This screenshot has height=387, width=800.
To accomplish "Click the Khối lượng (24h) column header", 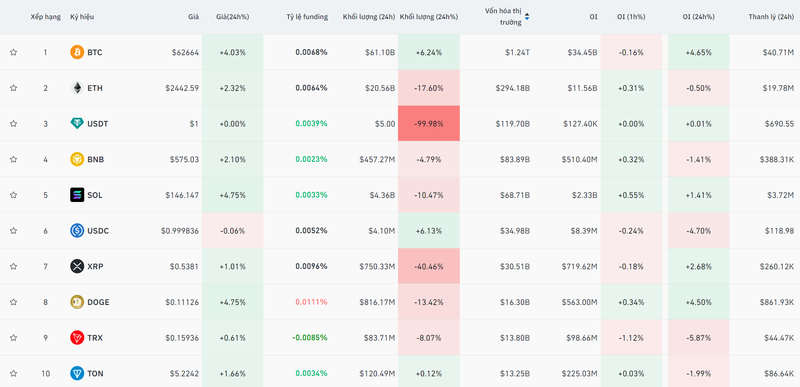I will 369,17.
